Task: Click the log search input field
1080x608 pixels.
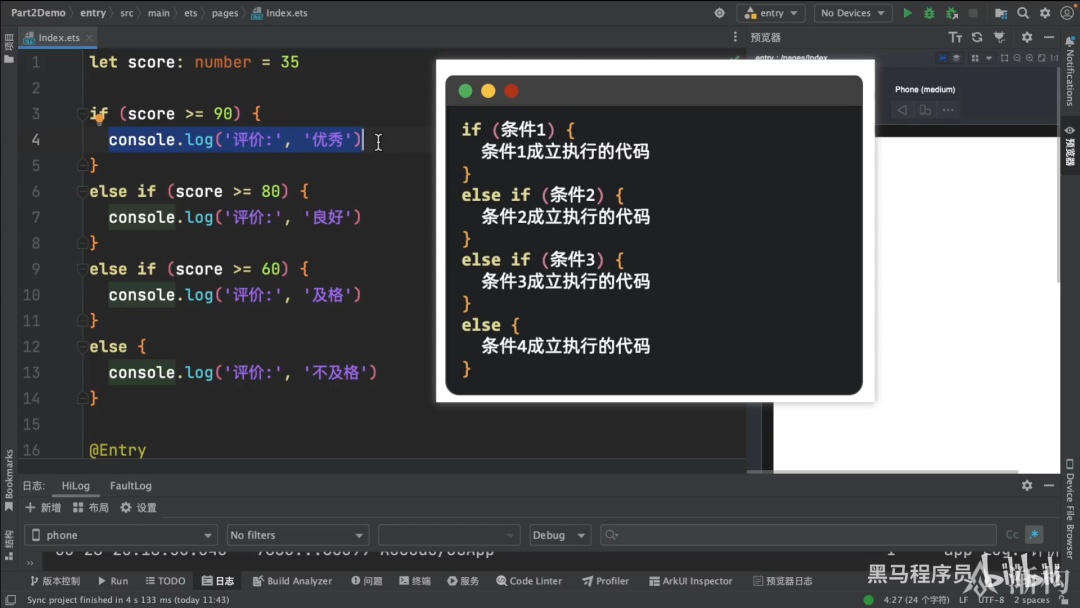Action: (798, 535)
